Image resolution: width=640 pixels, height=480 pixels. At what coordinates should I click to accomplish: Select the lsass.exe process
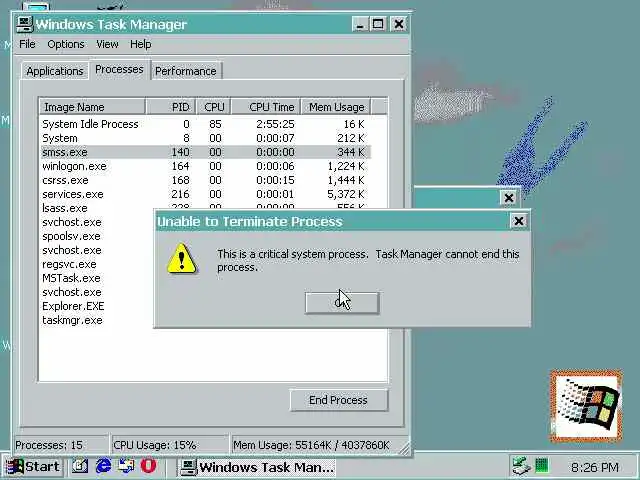[65, 208]
